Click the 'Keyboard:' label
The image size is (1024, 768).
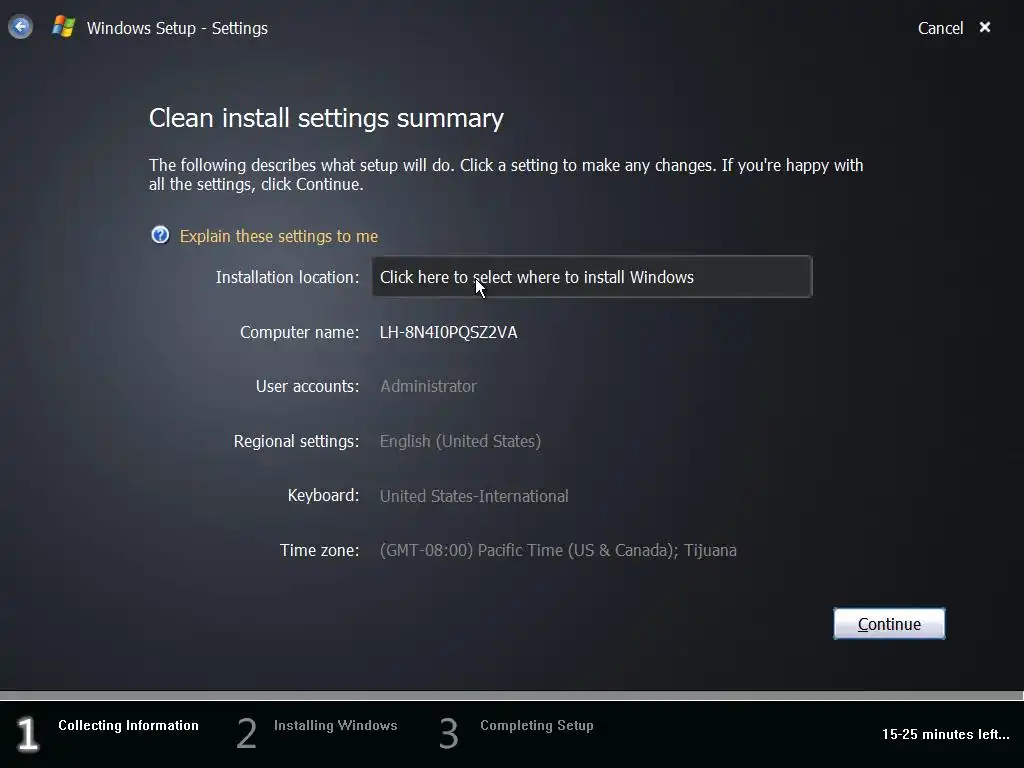click(323, 496)
